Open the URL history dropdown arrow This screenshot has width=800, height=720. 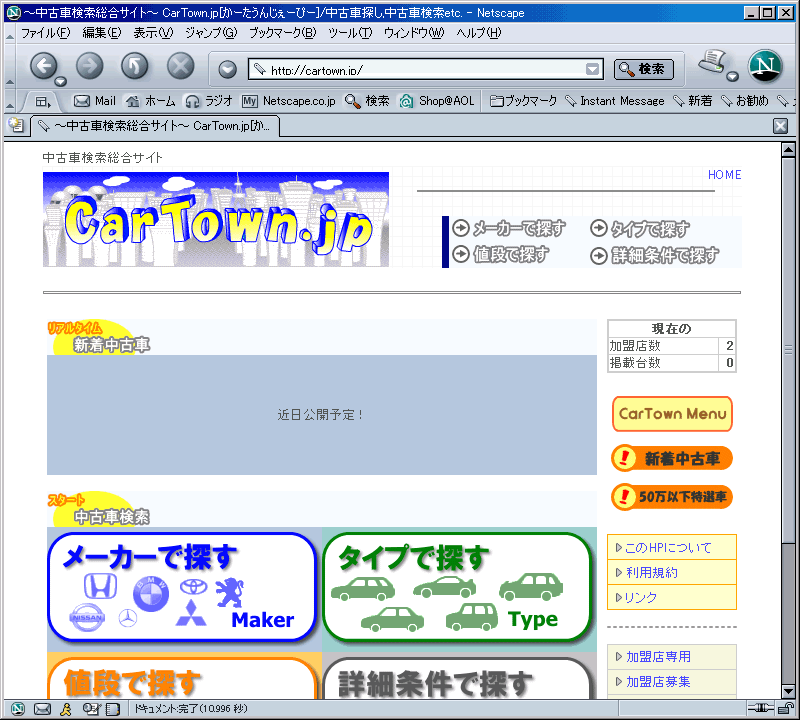coord(592,69)
